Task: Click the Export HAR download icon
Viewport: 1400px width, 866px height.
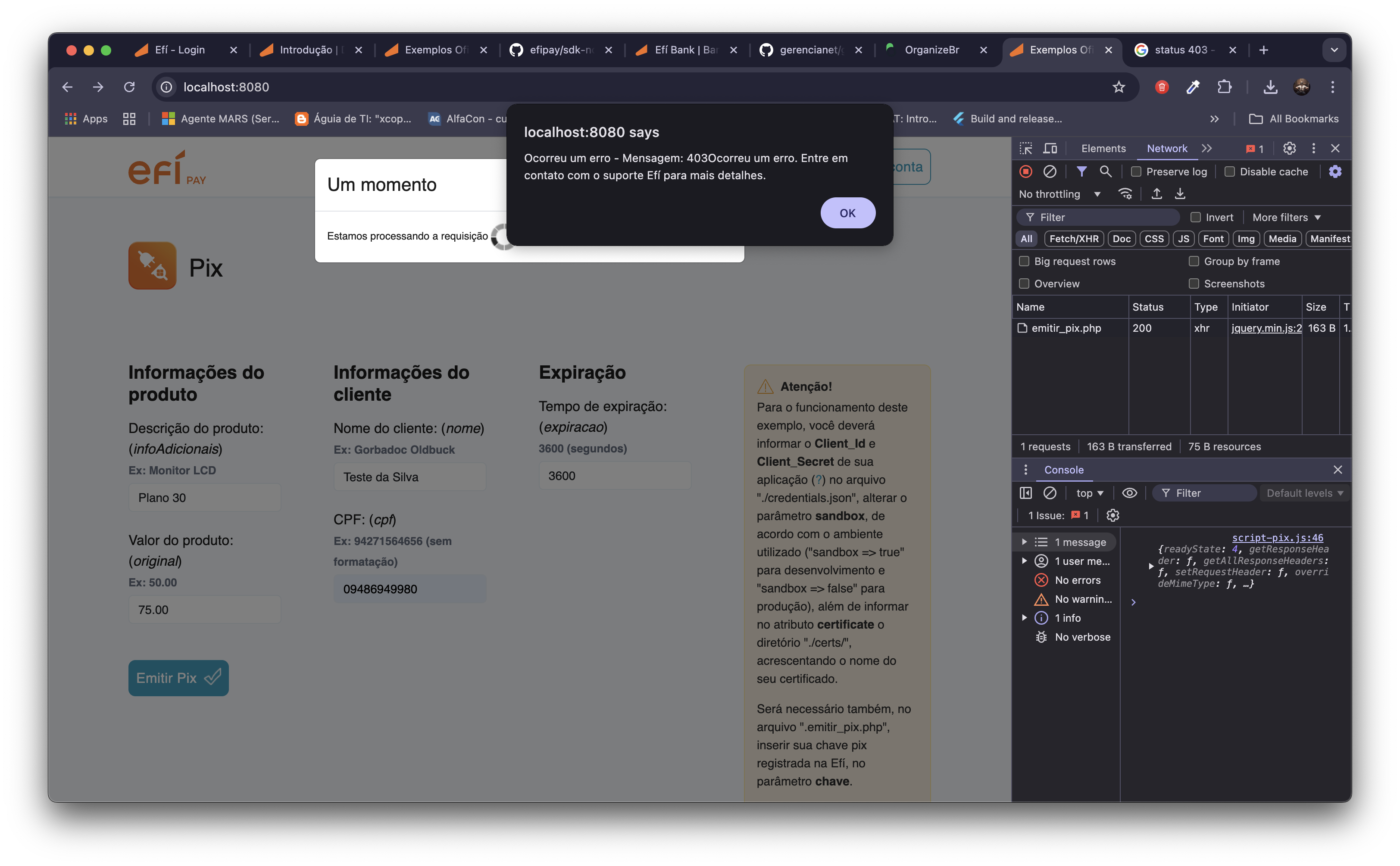Action: [1180, 194]
